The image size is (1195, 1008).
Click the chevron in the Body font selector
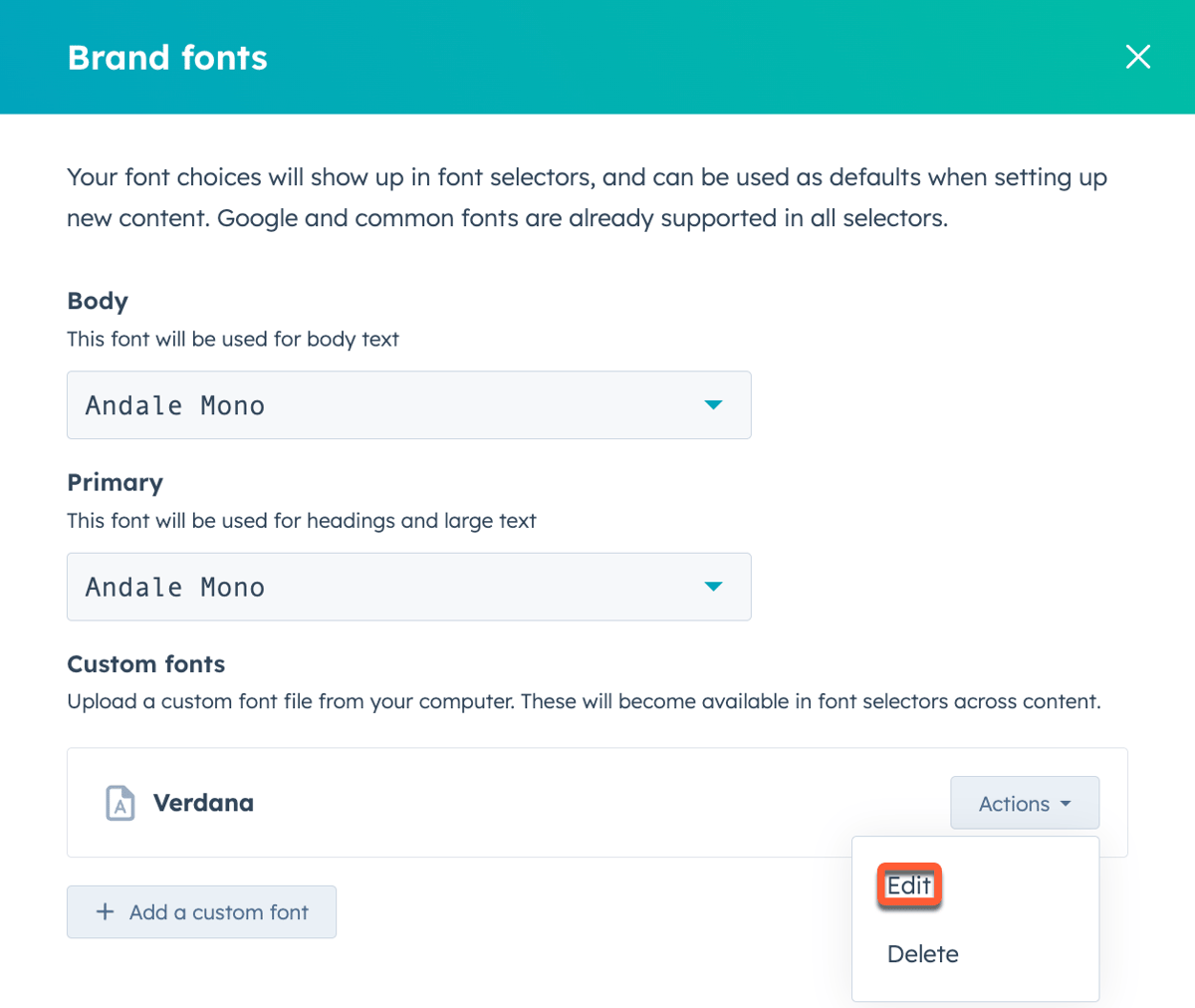click(713, 405)
